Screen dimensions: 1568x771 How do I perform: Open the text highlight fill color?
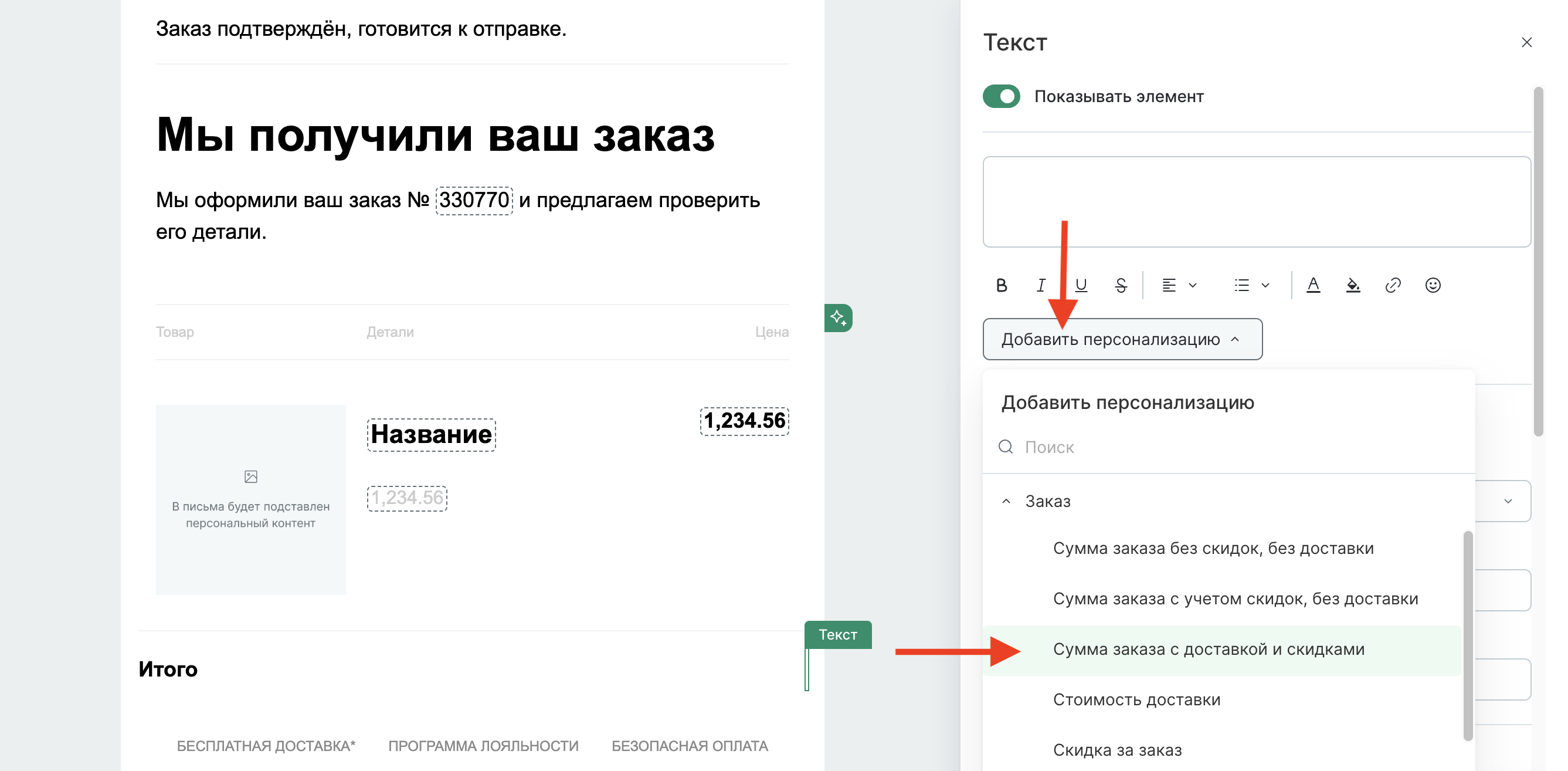point(1353,285)
